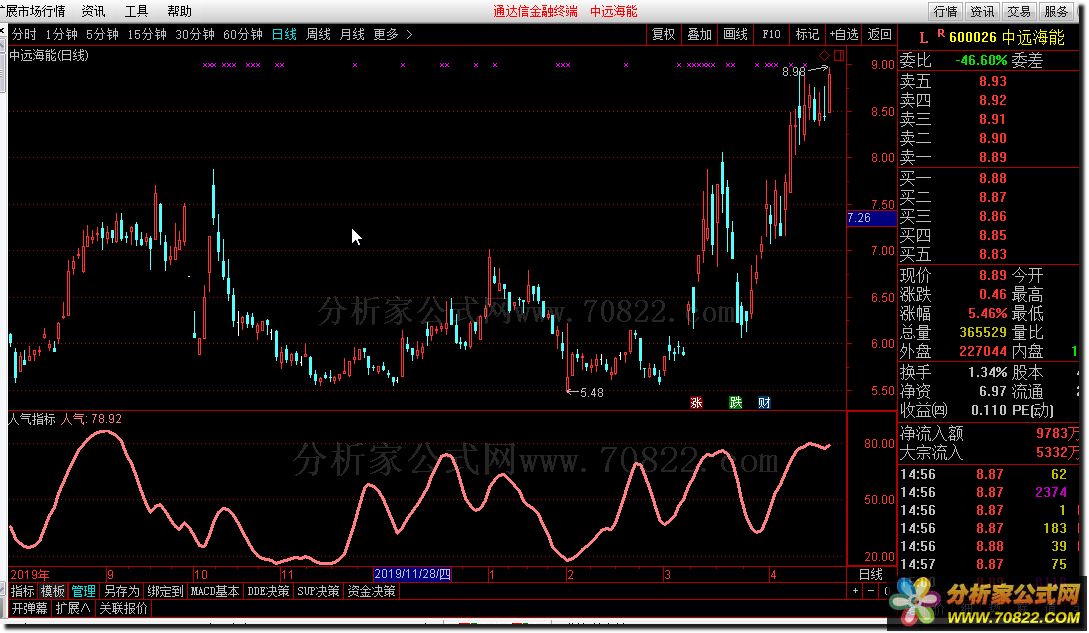Viewport: 1089px width, 633px height.
Task: Open F10 company info
Action: (x=771, y=34)
